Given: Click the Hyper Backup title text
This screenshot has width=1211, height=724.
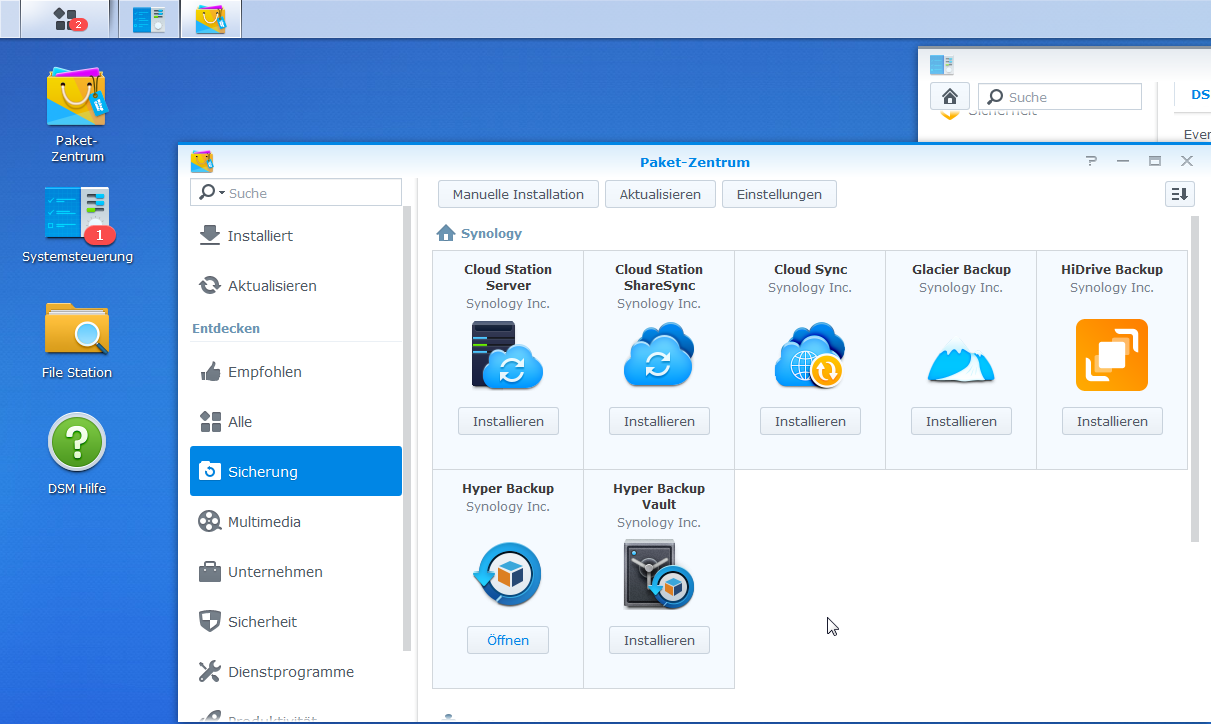Looking at the screenshot, I should 508,489.
